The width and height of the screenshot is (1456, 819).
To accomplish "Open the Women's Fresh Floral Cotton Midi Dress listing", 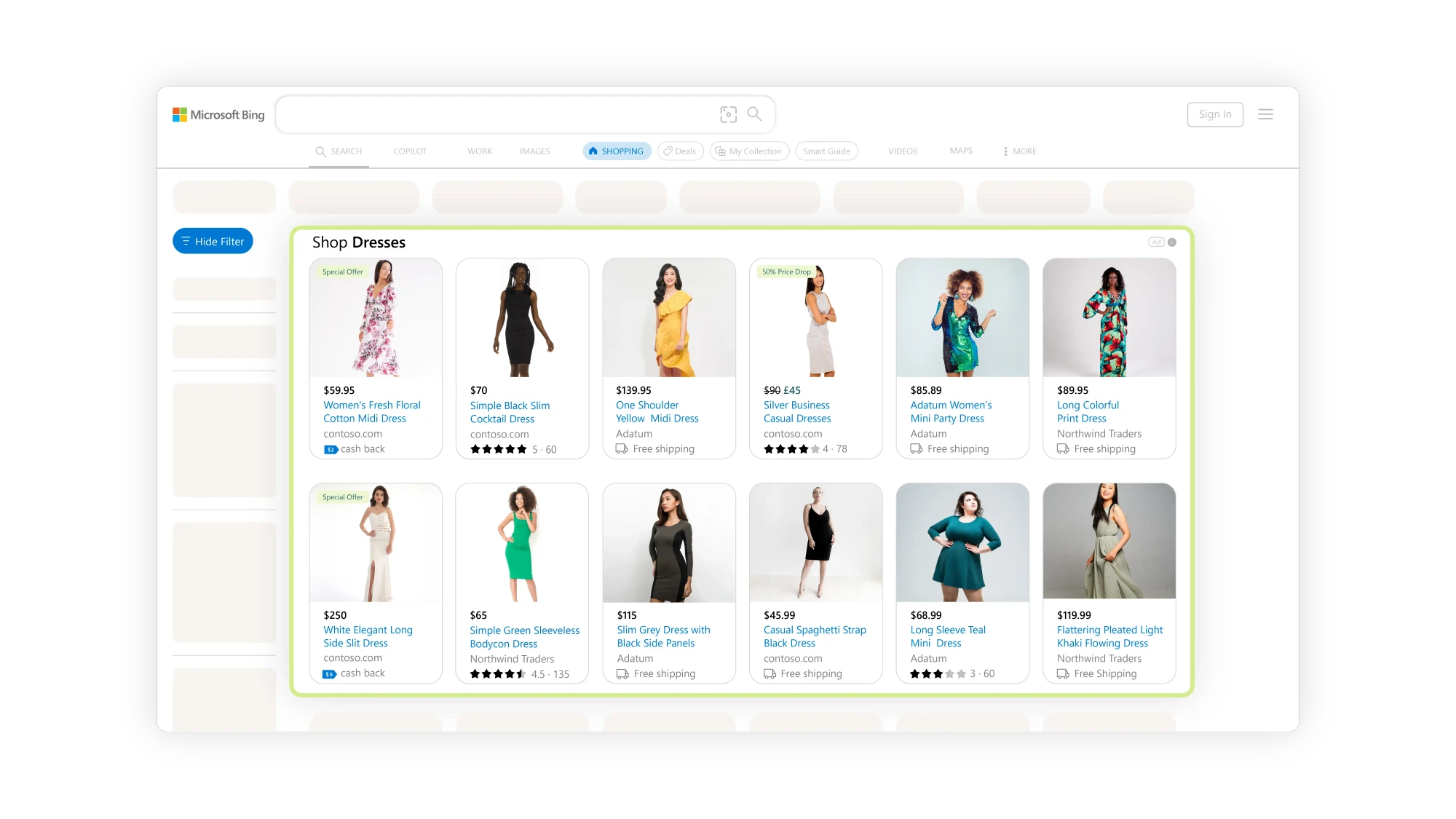I will pyautogui.click(x=372, y=411).
